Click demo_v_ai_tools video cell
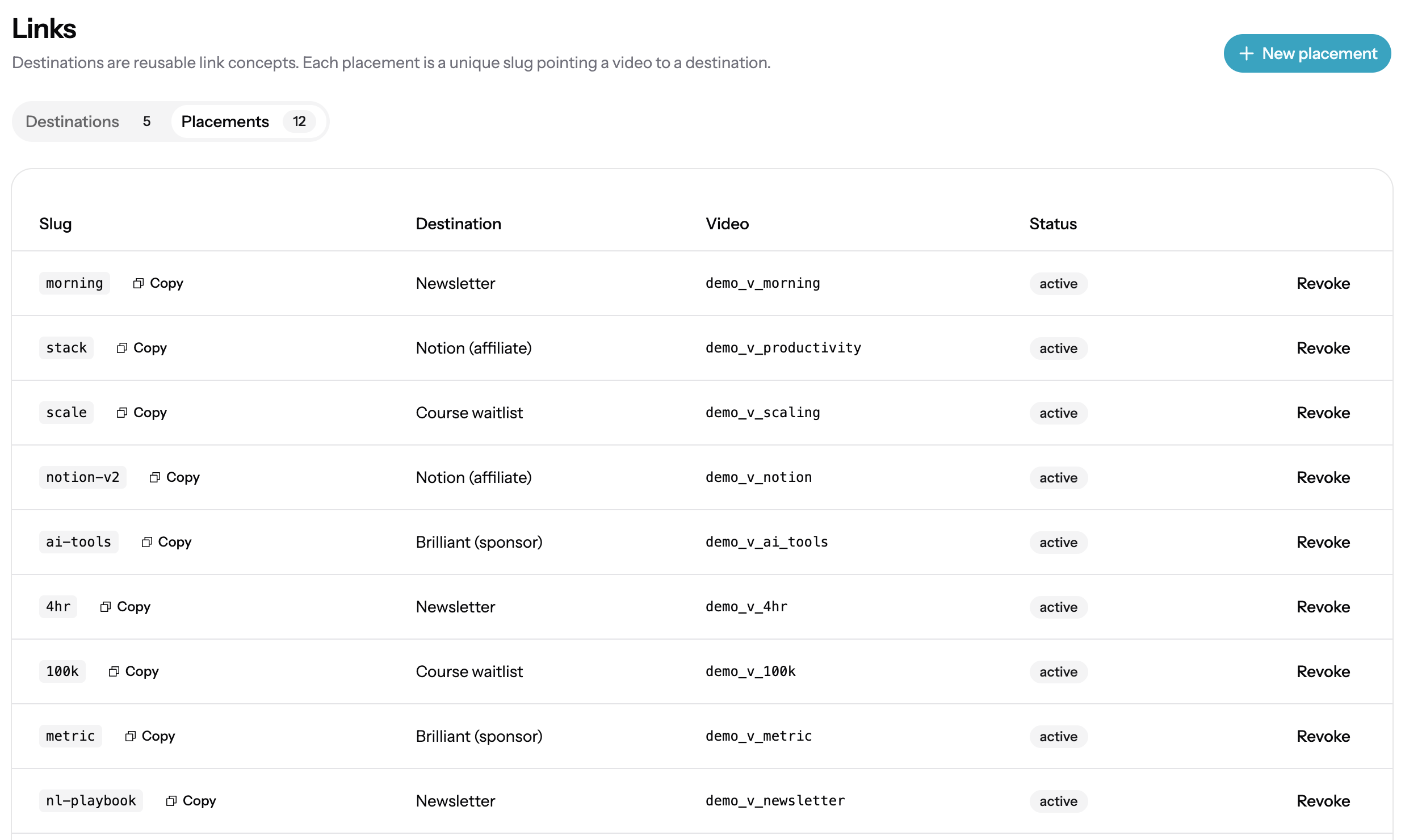1401x840 pixels. (766, 542)
